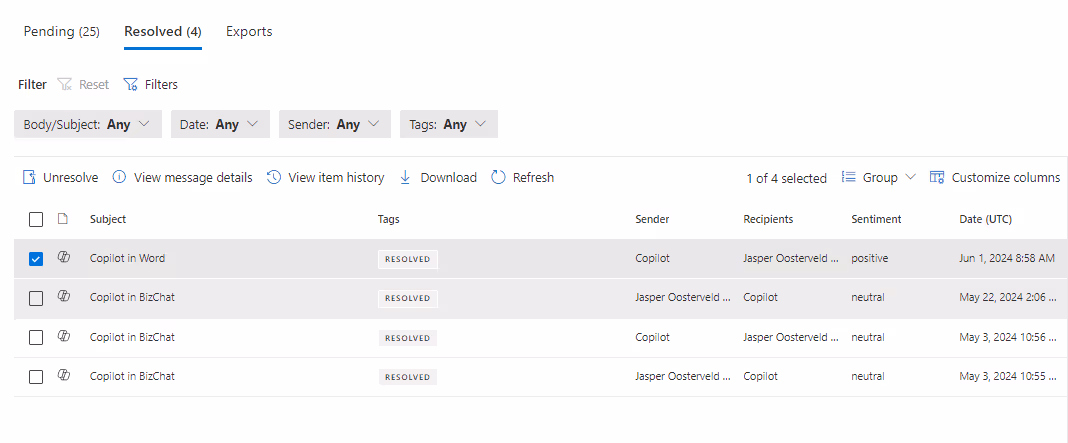This screenshot has height=443, width=1068.
Task: Open the Filters panel
Action: [151, 85]
